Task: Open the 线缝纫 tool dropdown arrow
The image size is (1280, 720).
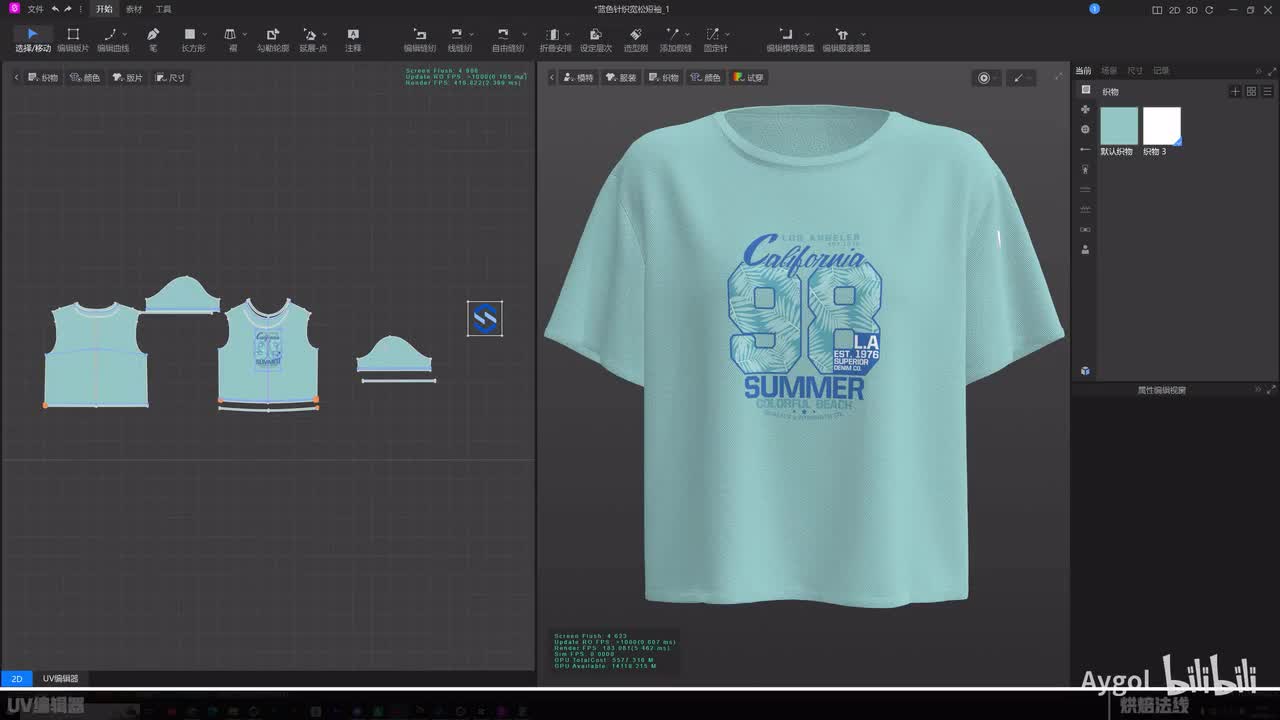Action: pyautogui.click(x=471, y=35)
